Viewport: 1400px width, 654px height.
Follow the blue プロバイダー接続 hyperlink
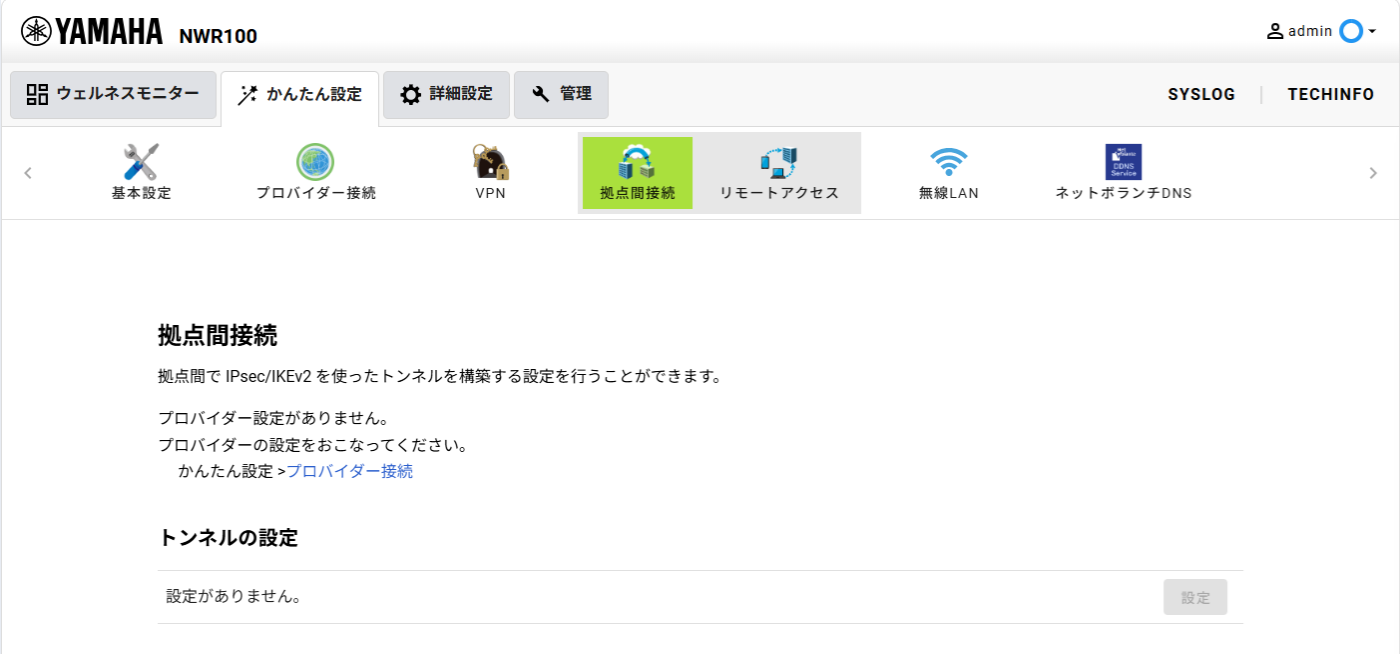350,471
